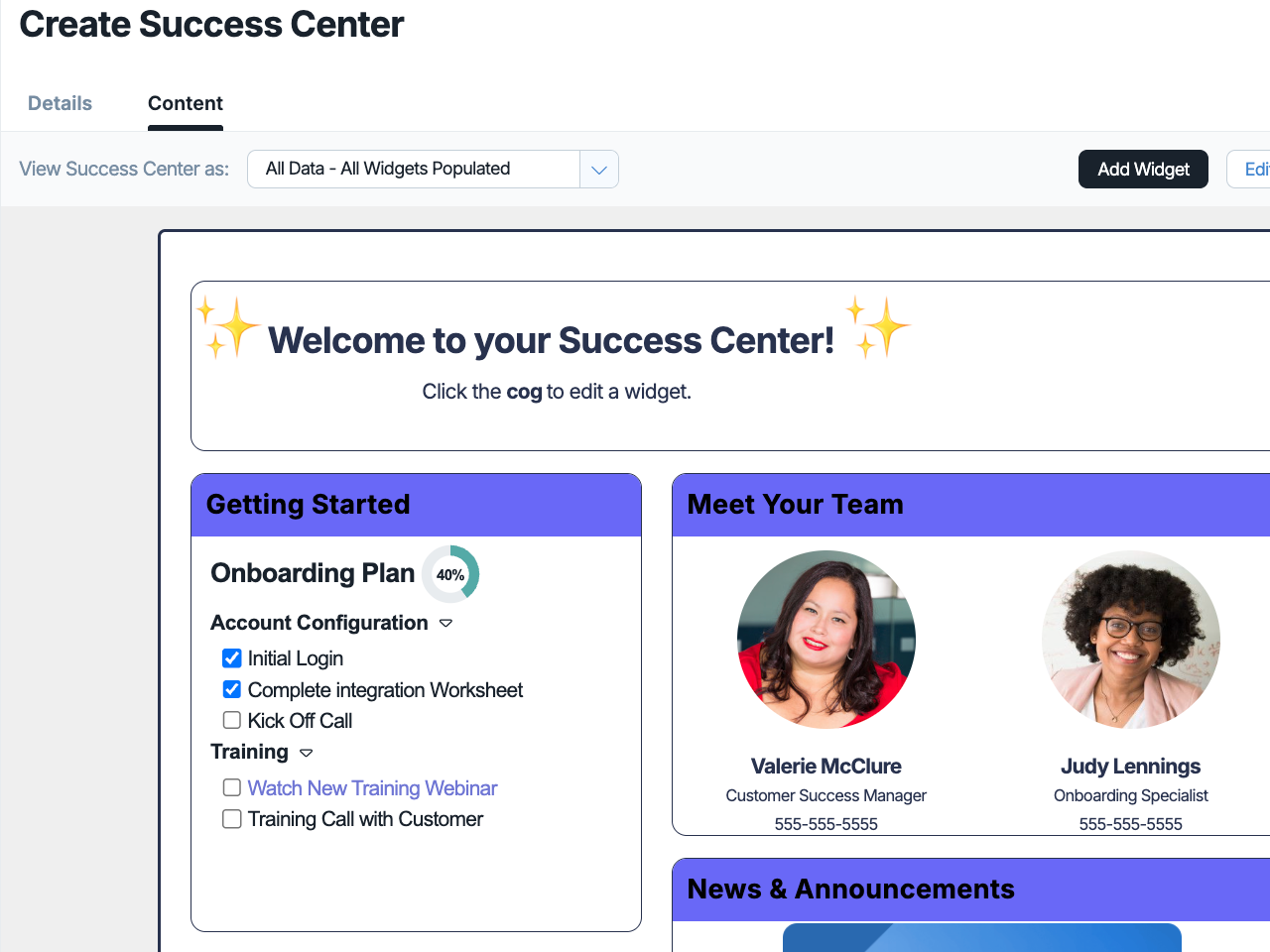
Task: Open Judy Lennings' profile photo
Action: coord(1131,640)
